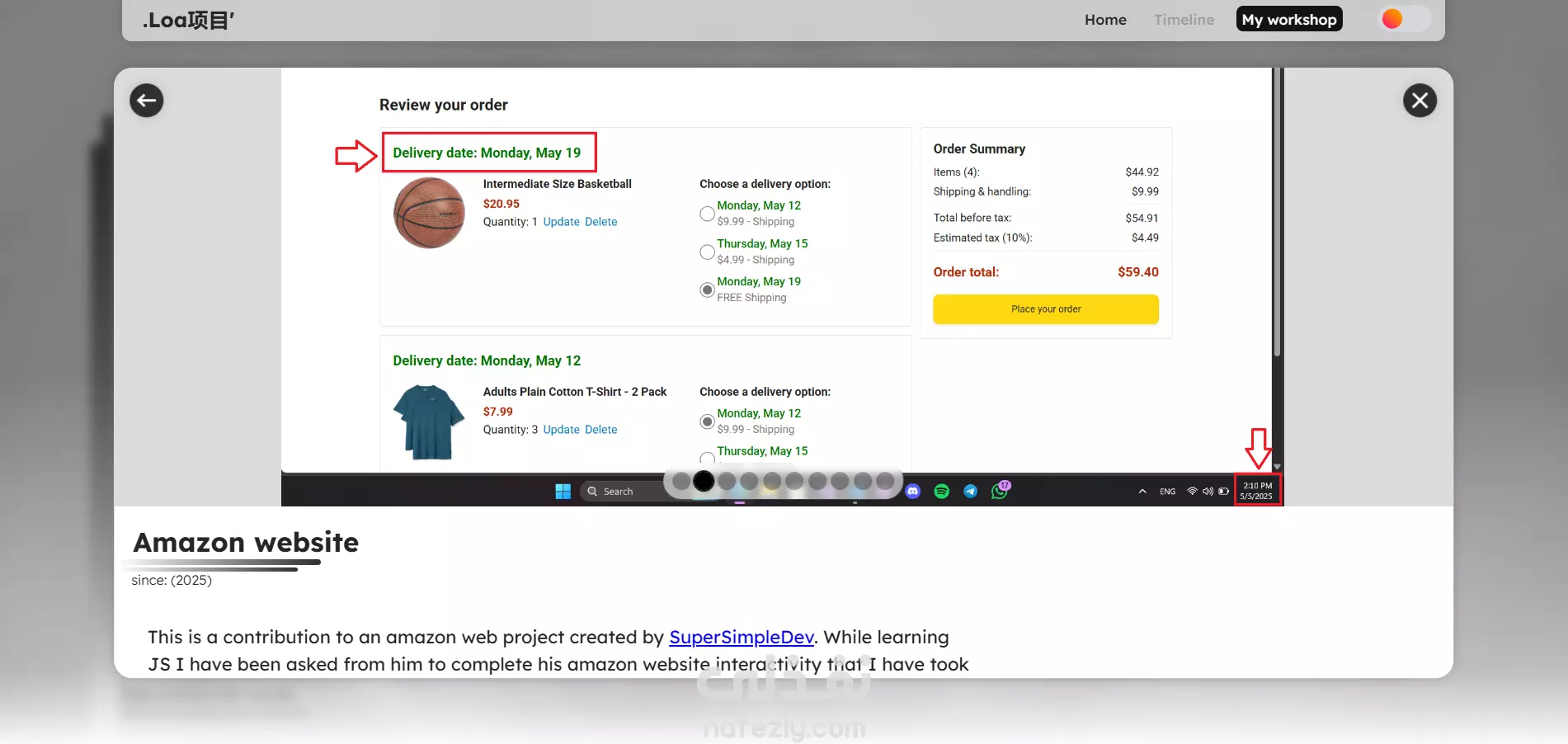Close the project modal with X icon
Viewport: 1568px width, 744px height.
point(1420,101)
